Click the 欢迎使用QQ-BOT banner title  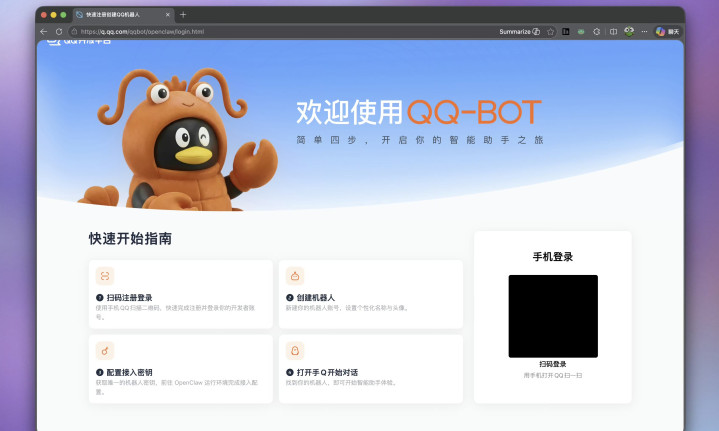(x=419, y=112)
